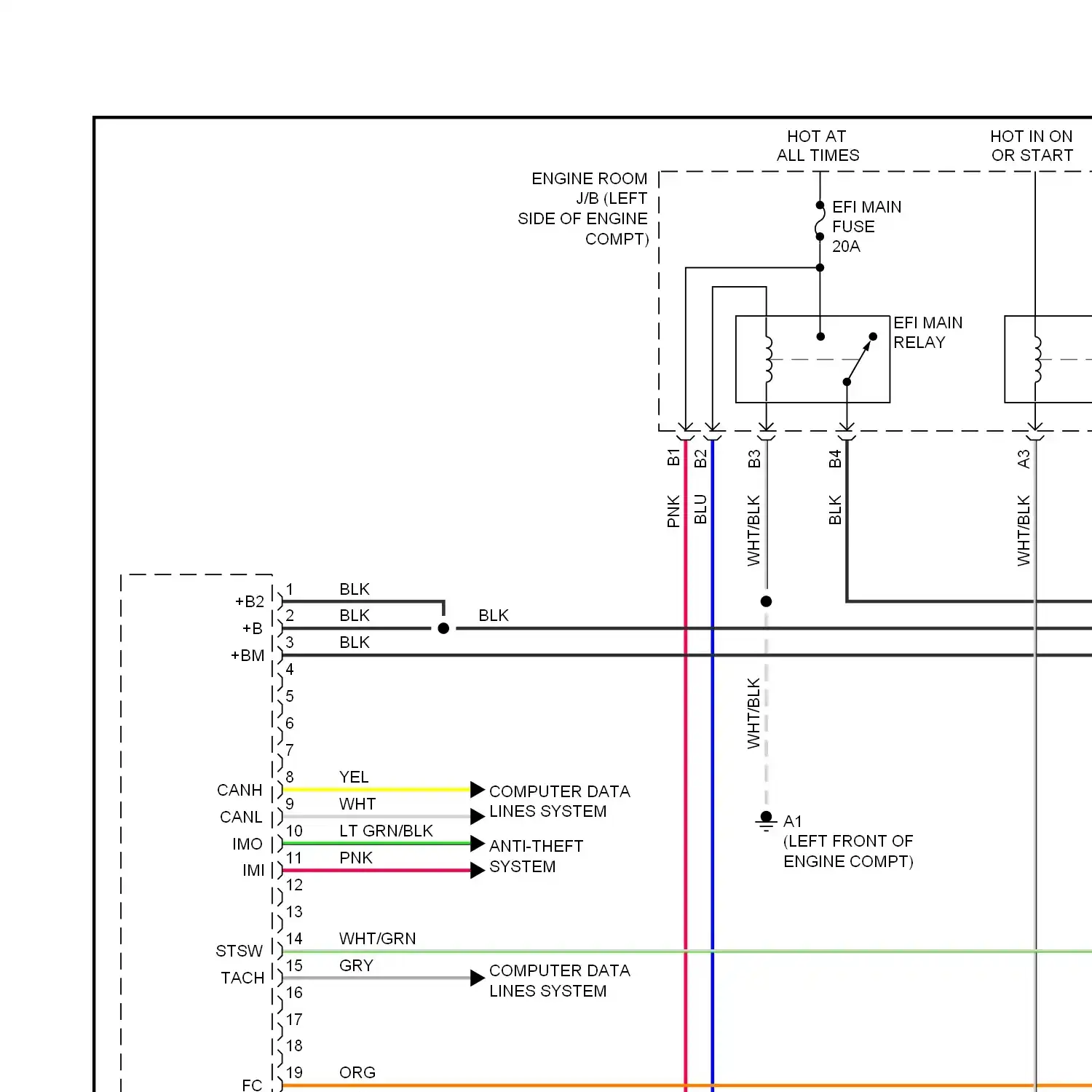Click the arrowhead on the yellow CANH wire
Viewport: 1092px width, 1092px height.
click(x=478, y=789)
